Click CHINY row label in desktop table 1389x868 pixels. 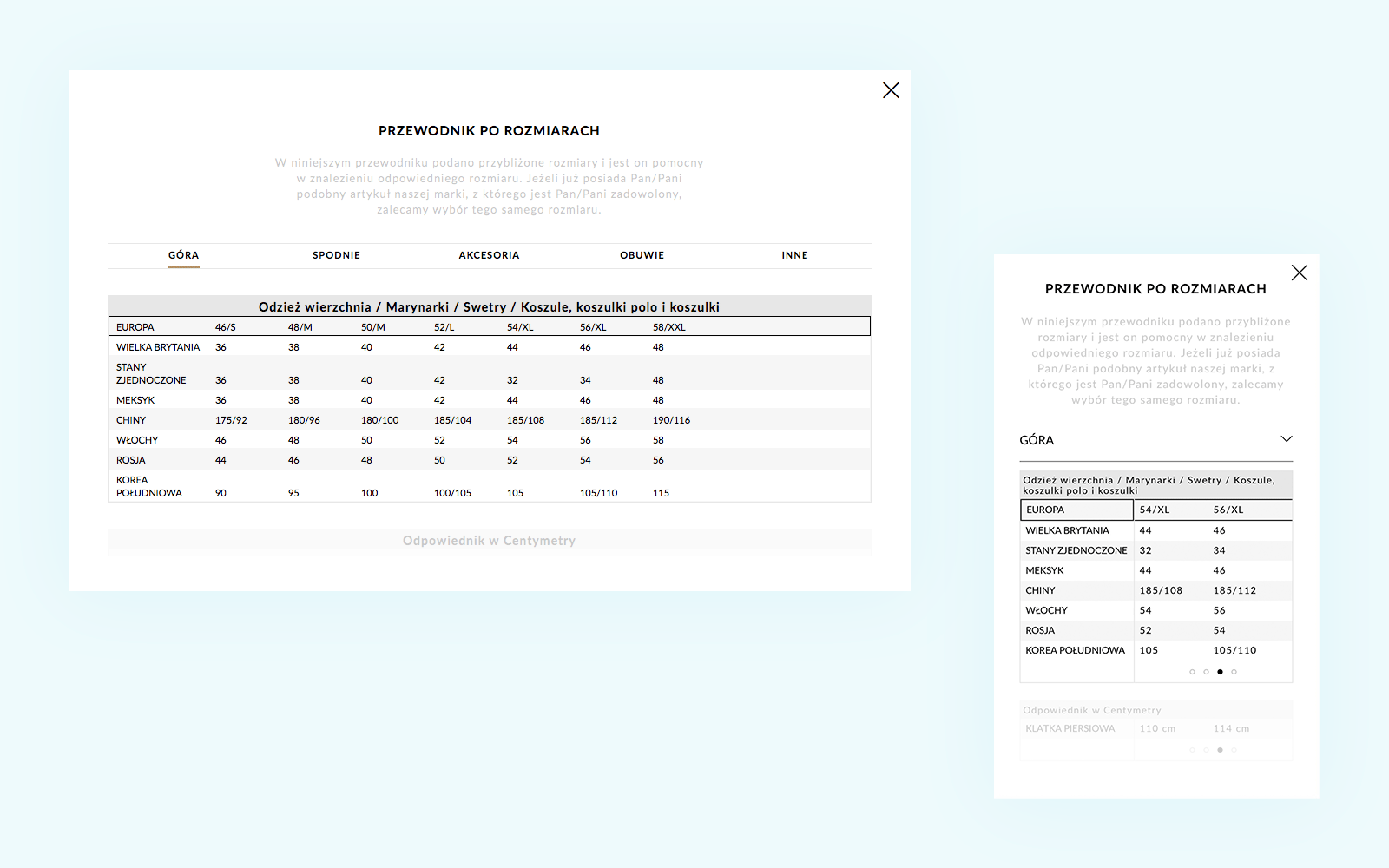(x=131, y=420)
